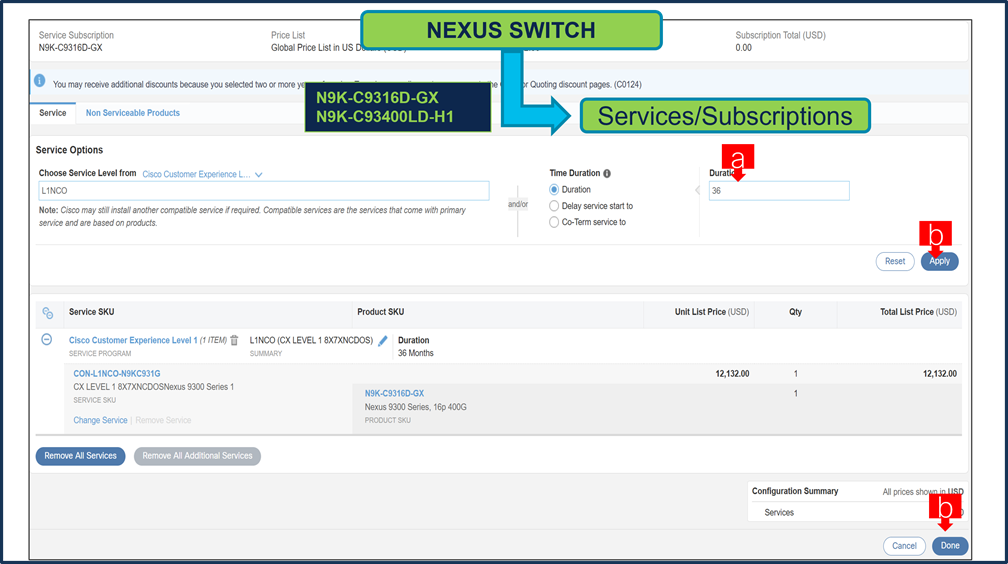Click Remove All Additional Services button
The image size is (1008, 564).
(x=197, y=456)
